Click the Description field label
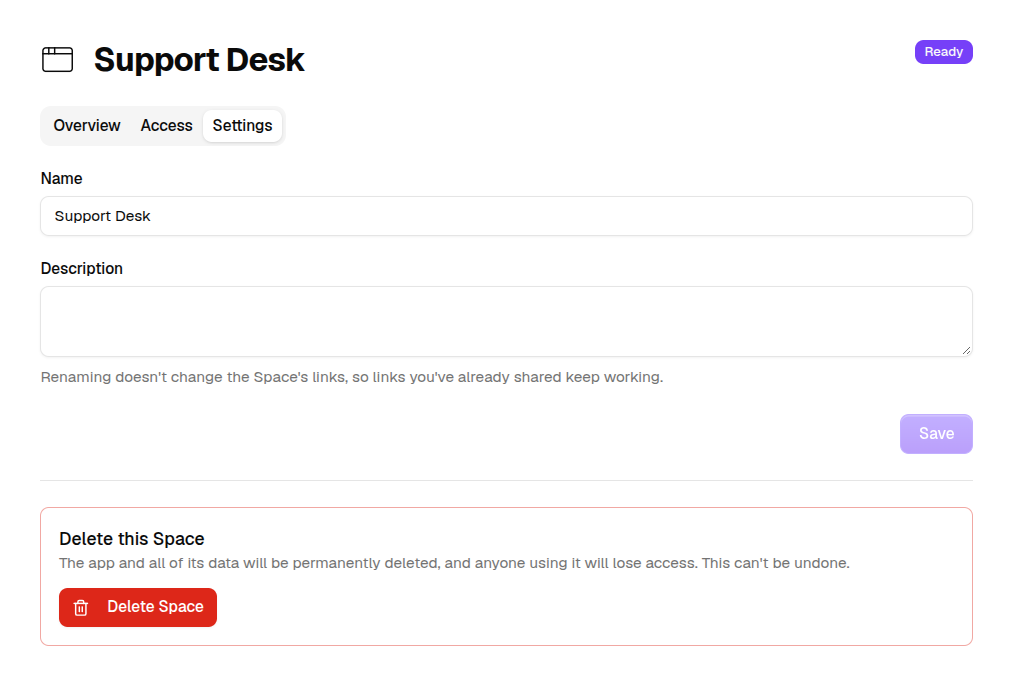The width and height of the screenshot is (1013, 686). 81,268
